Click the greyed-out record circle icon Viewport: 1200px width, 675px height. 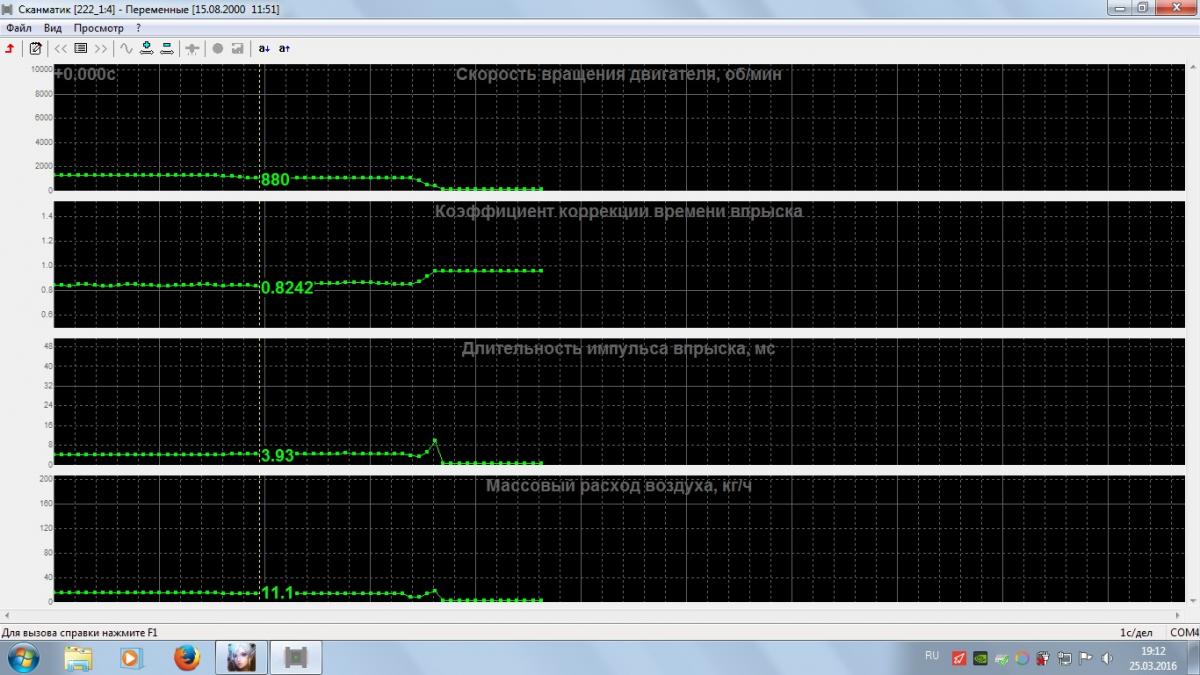click(218, 48)
